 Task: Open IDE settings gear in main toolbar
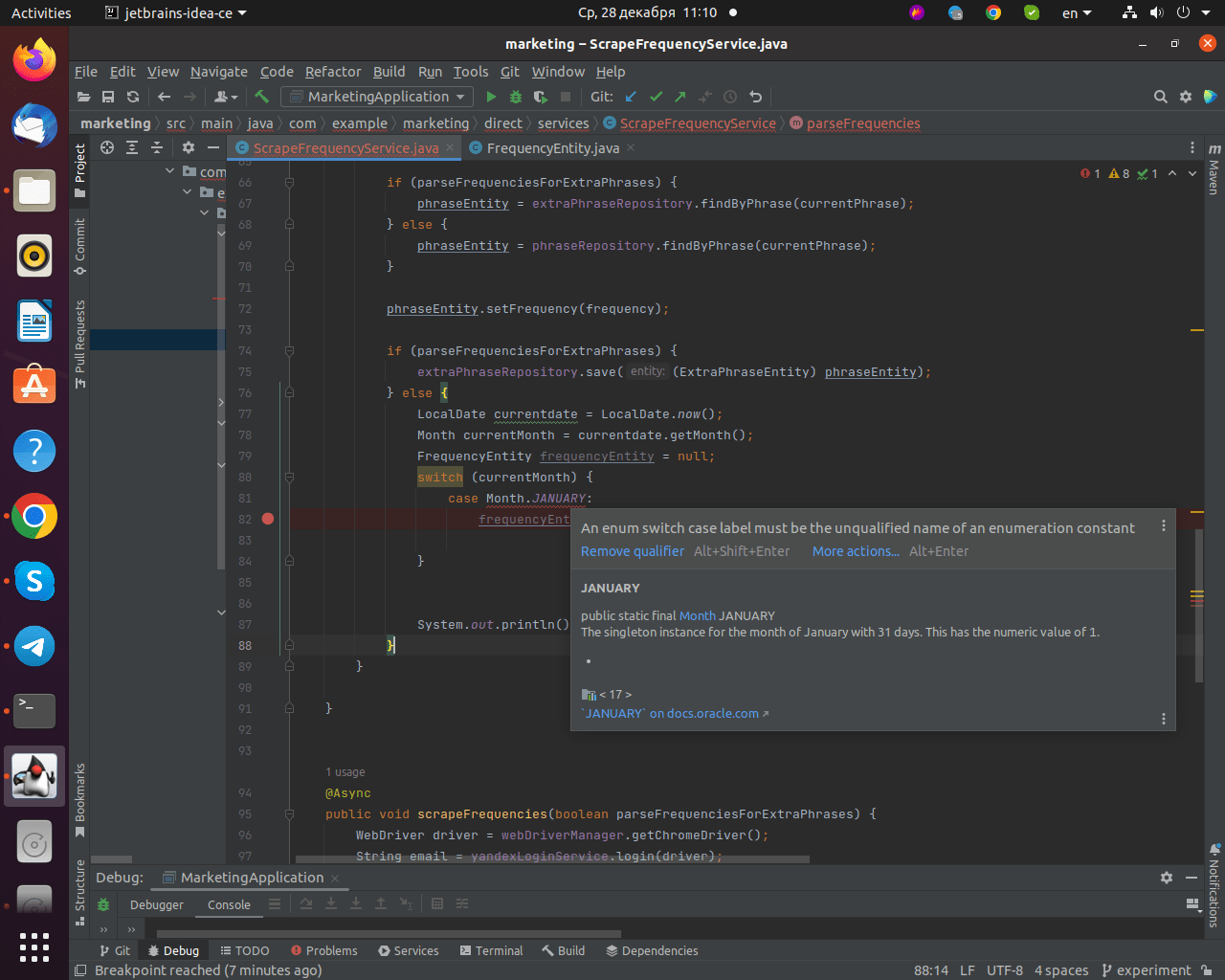point(1186,97)
